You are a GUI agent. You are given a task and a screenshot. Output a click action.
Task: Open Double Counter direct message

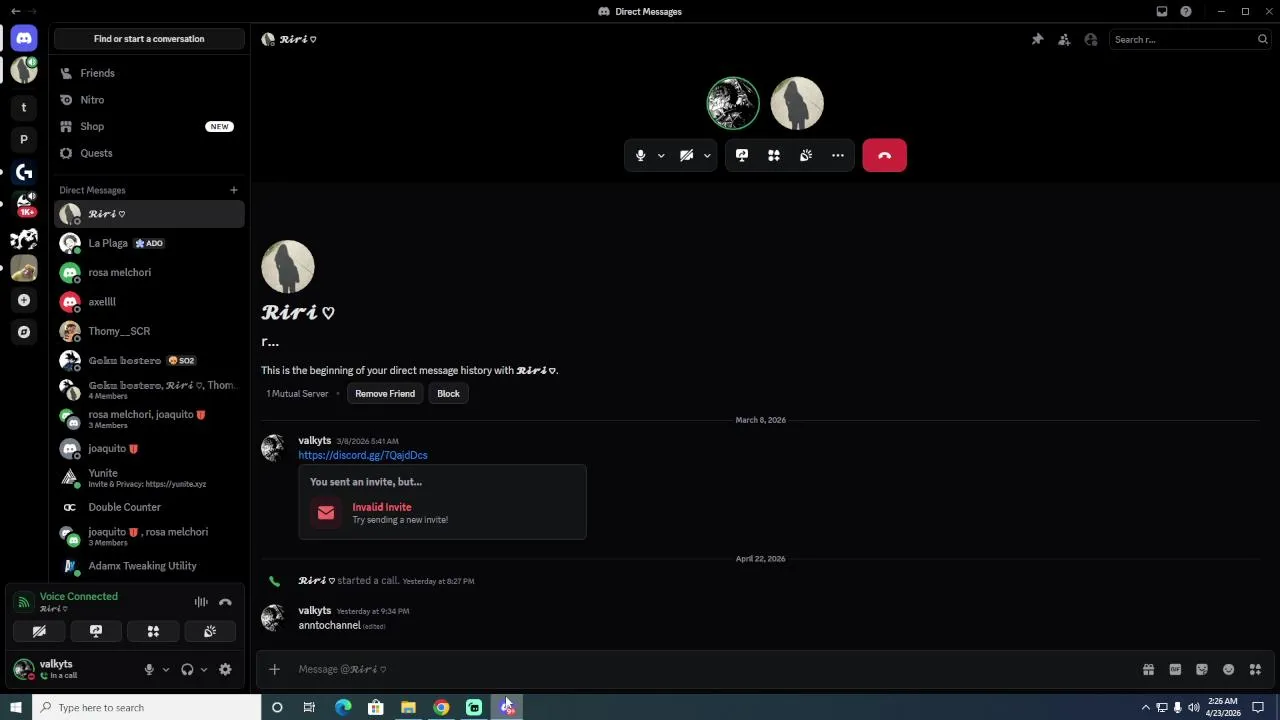click(149, 507)
